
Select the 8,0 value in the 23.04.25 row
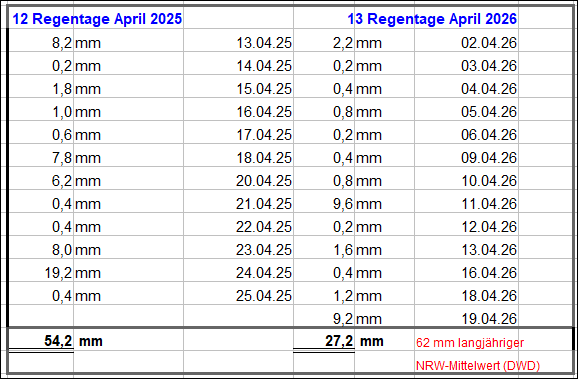coord(62,250)
